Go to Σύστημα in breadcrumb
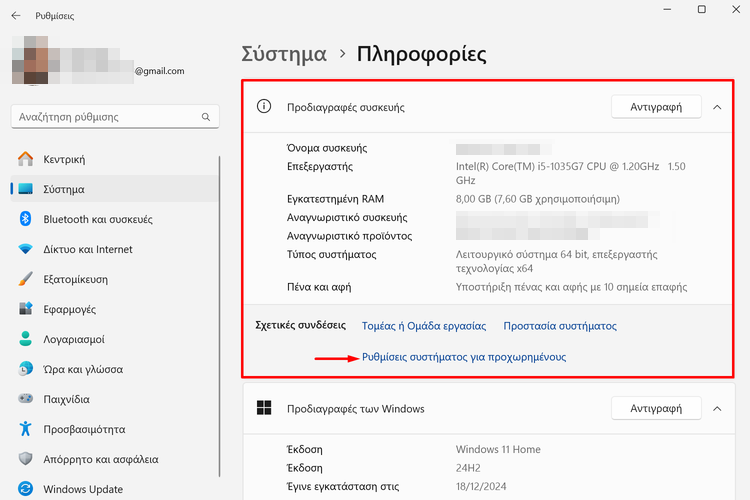Image resolution: width=750 pixels, height=500 pixels. coord(284,54)
